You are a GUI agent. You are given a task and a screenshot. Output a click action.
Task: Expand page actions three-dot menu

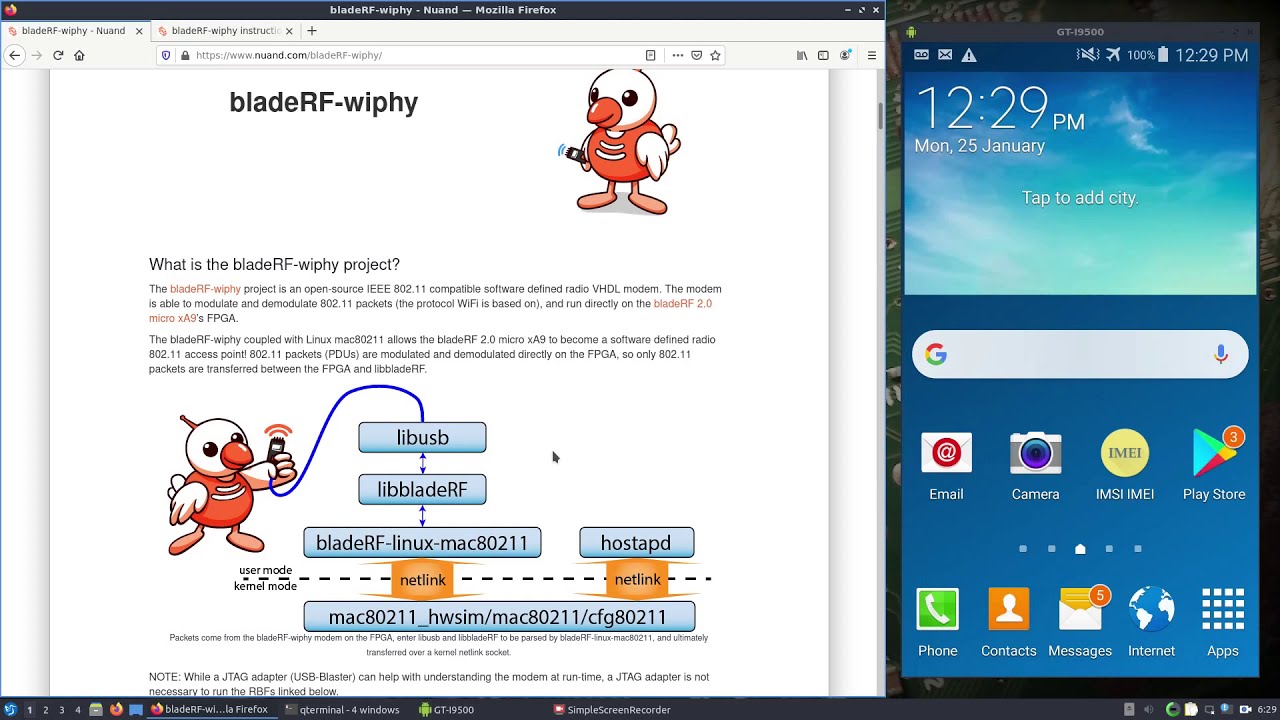677,55
